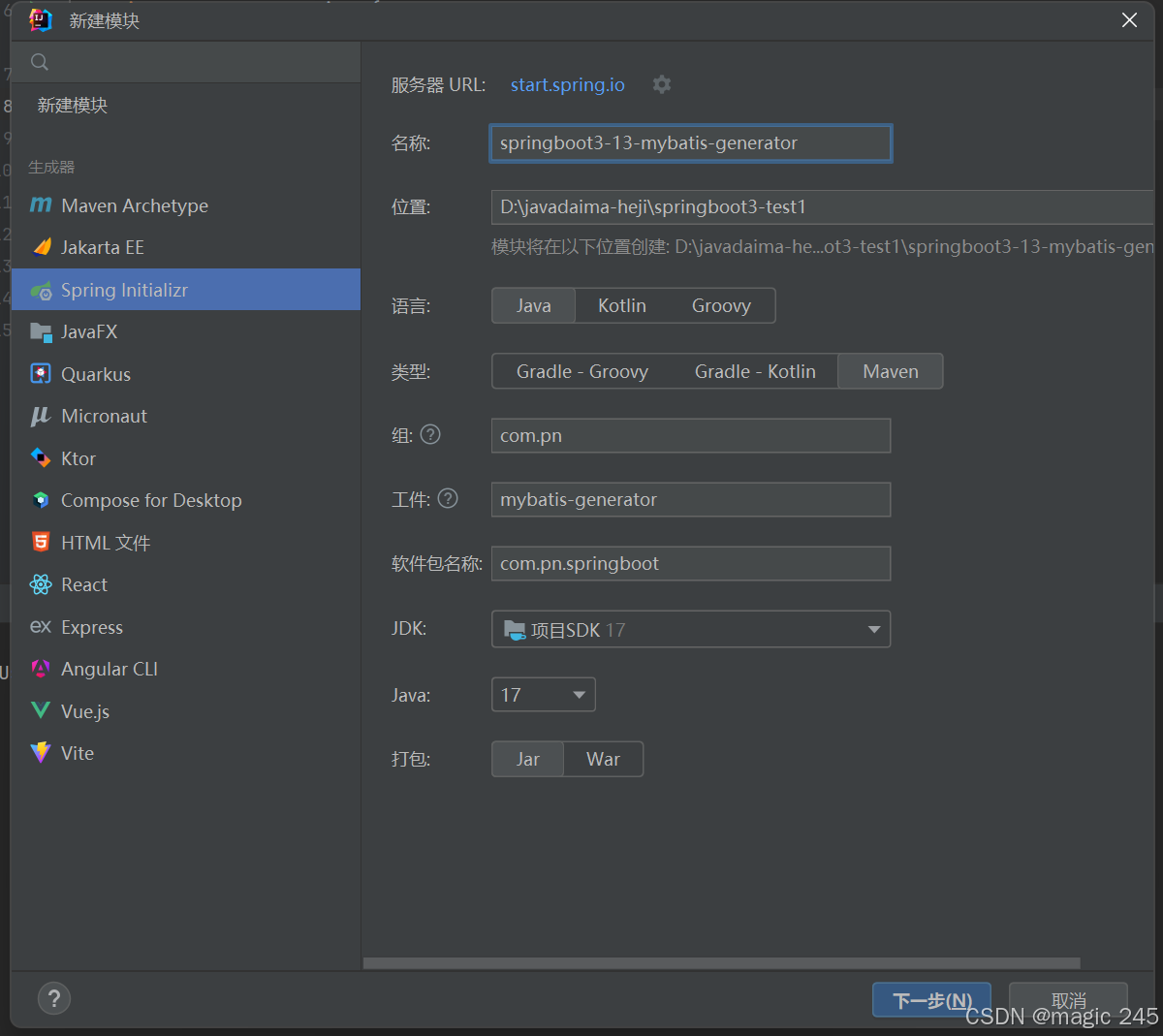
Task: Focus the location path field
Action: point(823,206)
